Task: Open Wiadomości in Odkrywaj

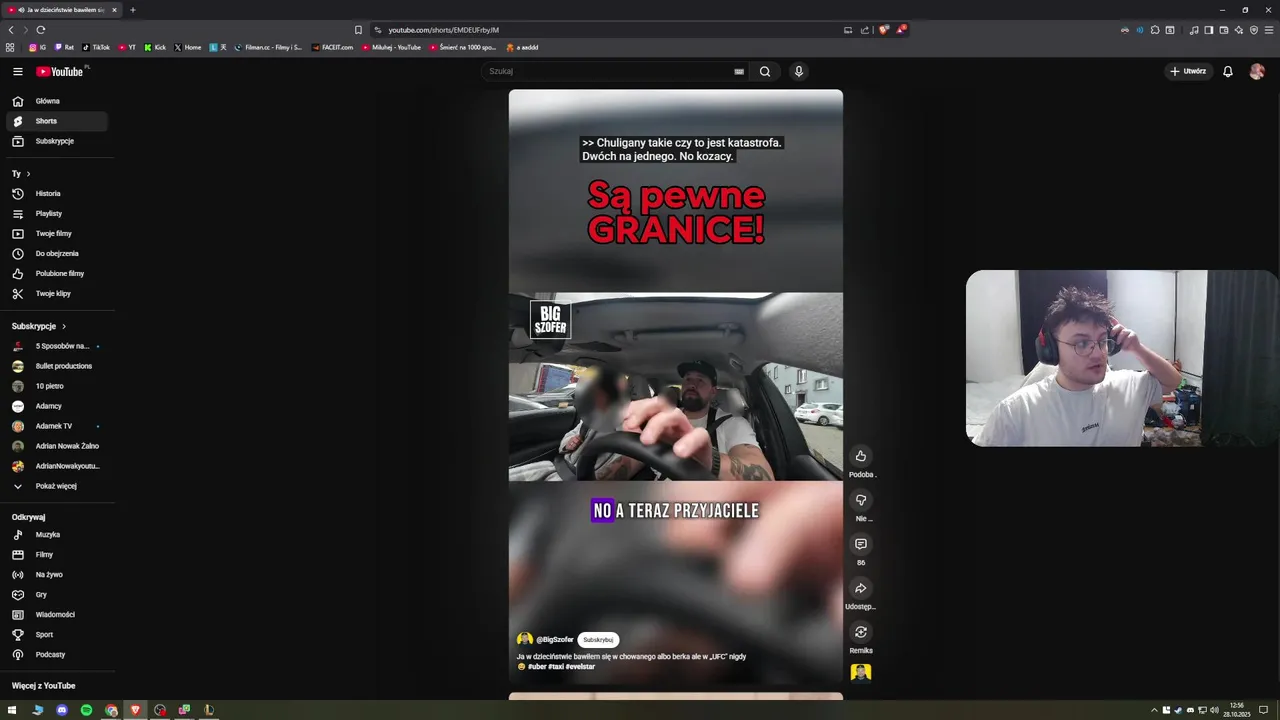Action: coord(56,614)
